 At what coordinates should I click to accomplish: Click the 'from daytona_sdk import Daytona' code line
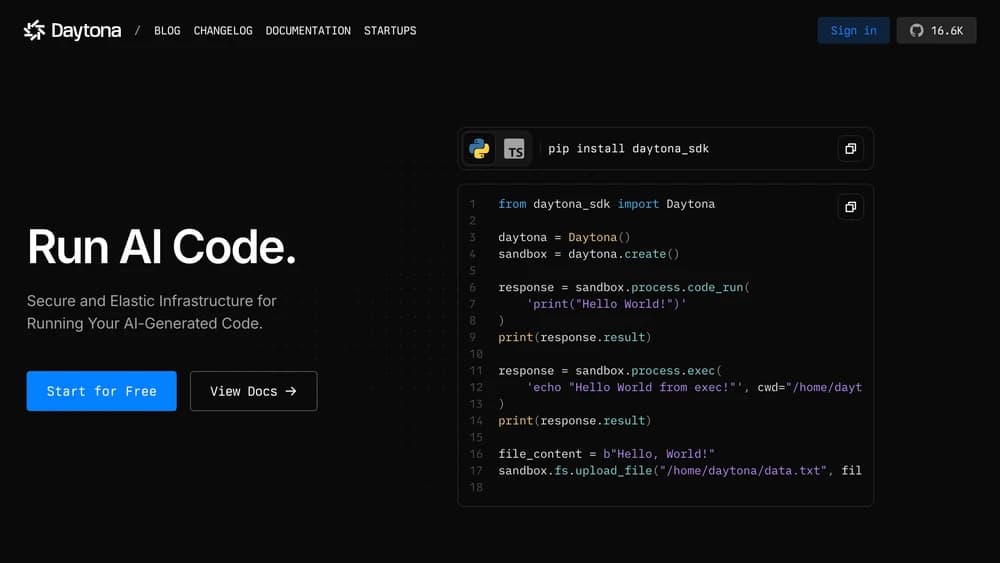click(x=607, y=204)
